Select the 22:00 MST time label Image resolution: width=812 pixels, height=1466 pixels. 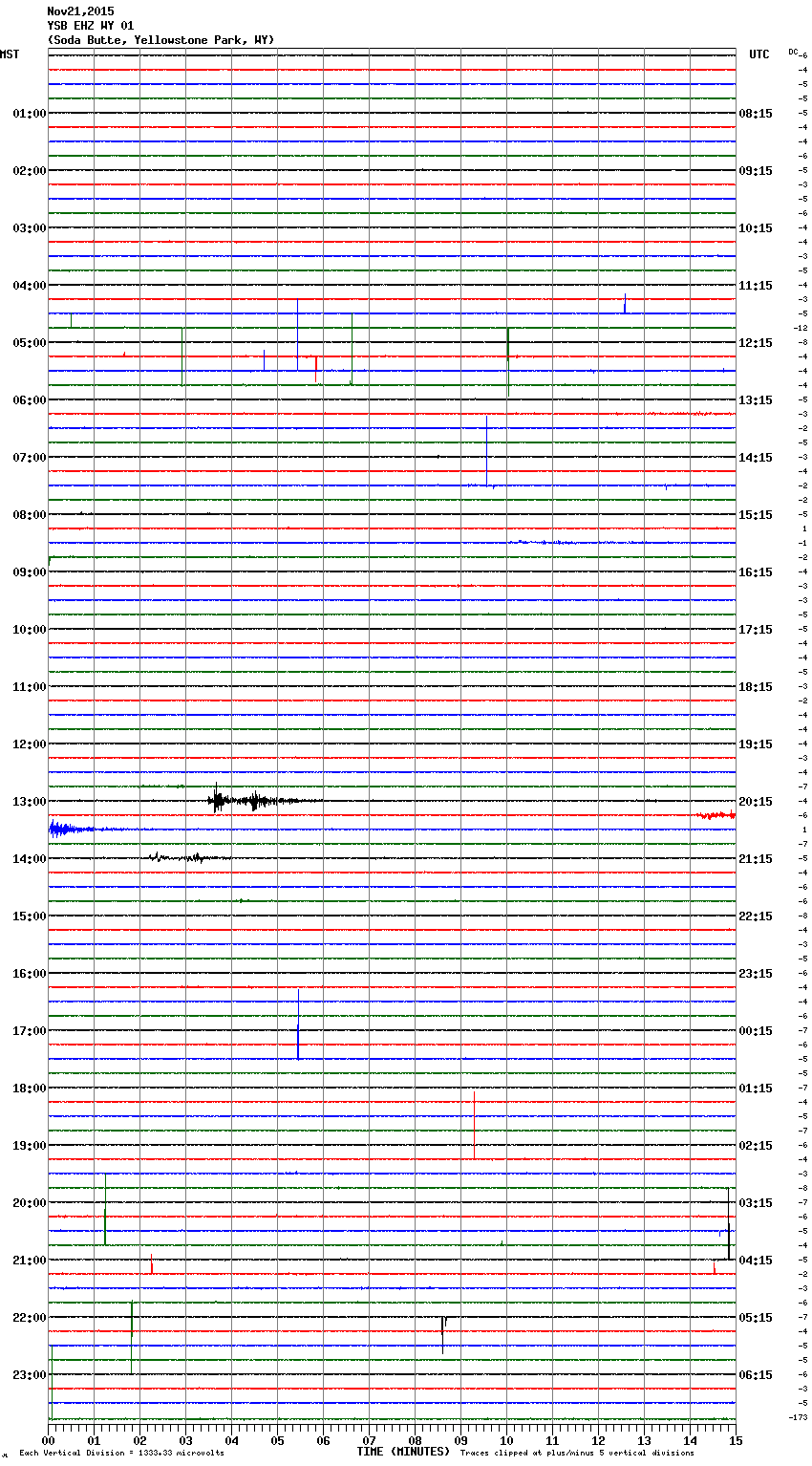tap(30, 1318)
